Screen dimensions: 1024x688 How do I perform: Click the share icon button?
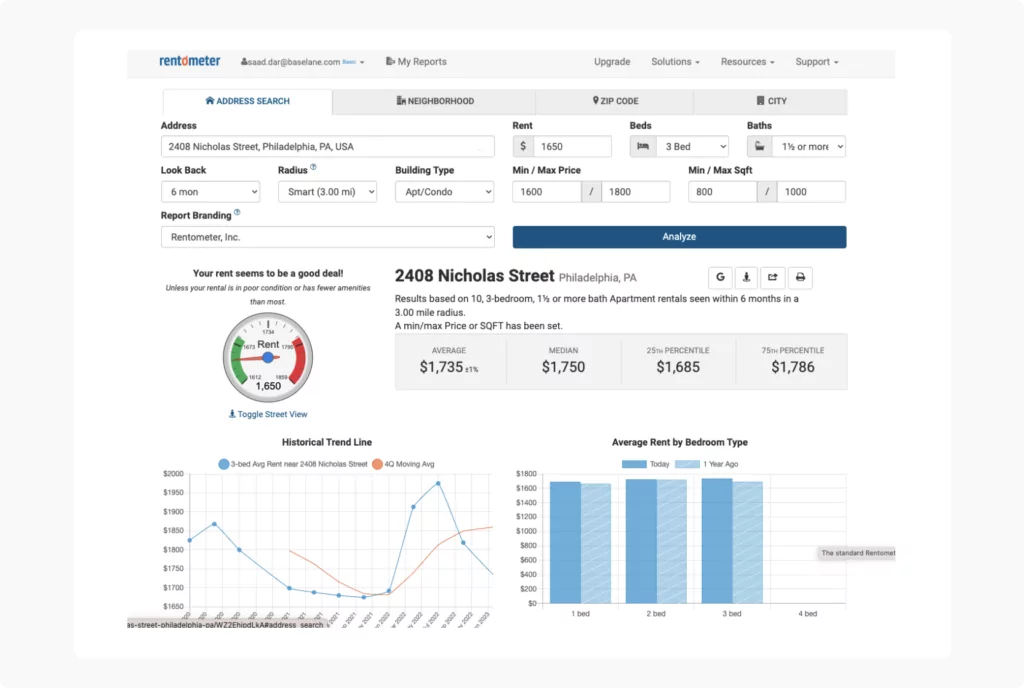773,277
